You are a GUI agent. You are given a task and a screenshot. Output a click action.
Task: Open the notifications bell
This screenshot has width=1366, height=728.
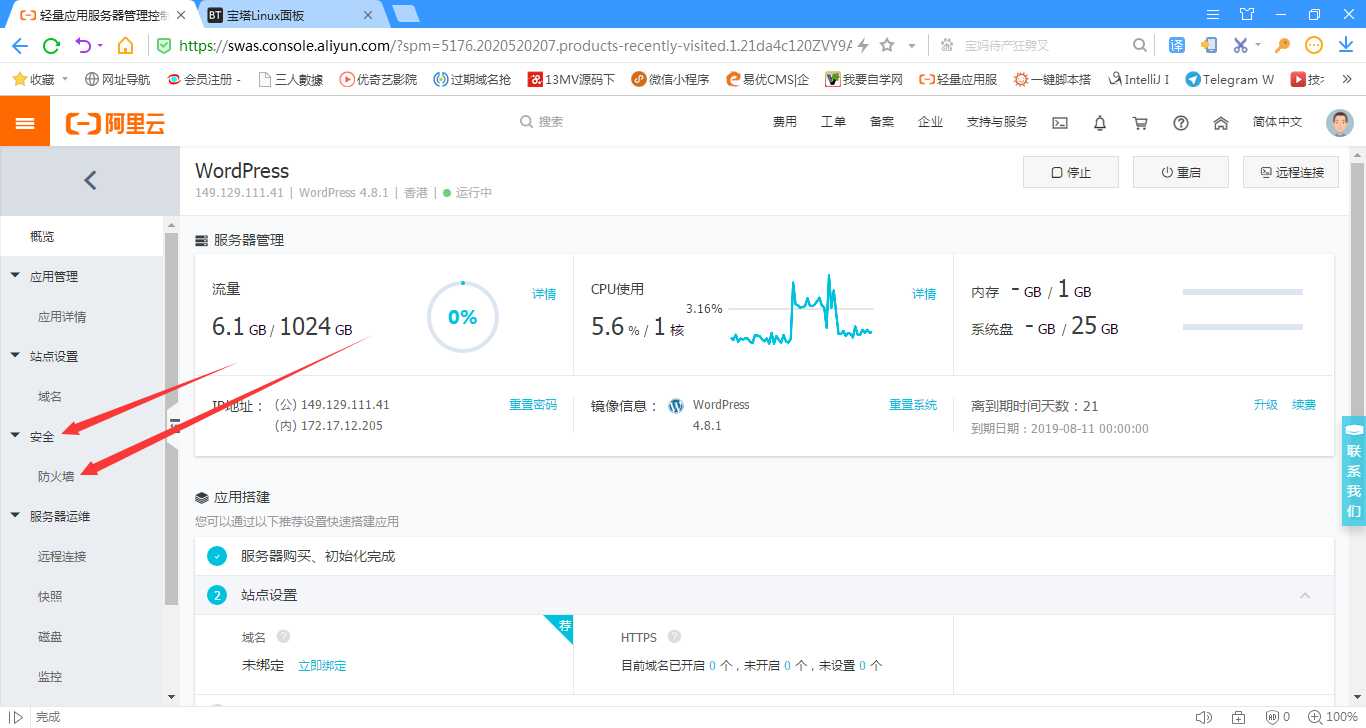click(1100, 122)
